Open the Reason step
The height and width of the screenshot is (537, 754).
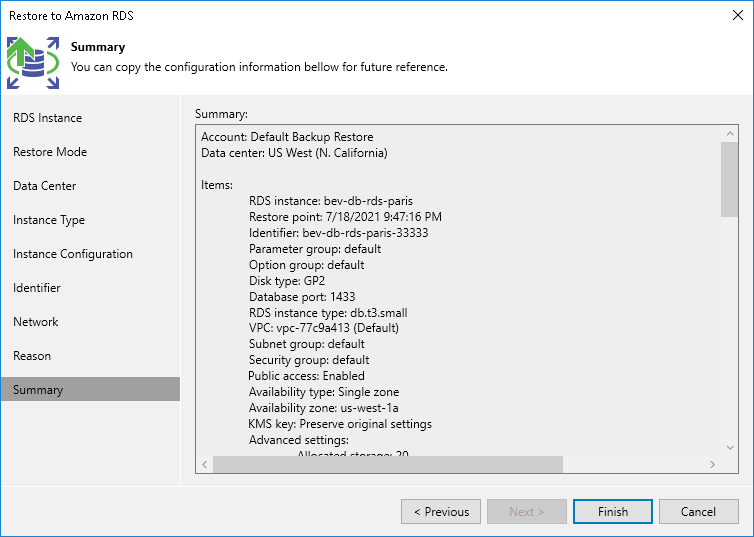[32, 356]
